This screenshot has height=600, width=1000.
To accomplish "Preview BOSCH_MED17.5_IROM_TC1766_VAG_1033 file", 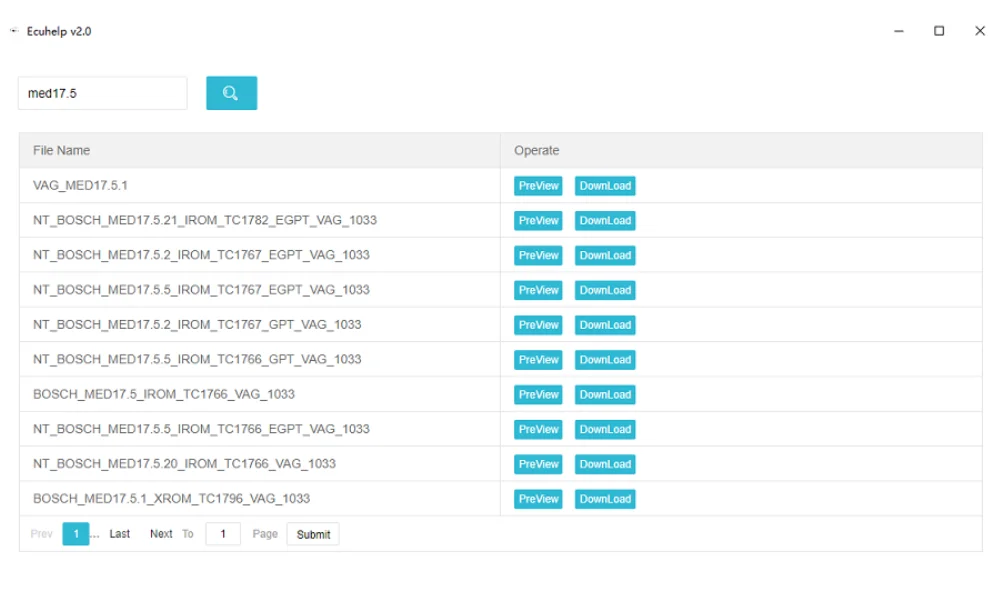I will [x=538, y=394].
